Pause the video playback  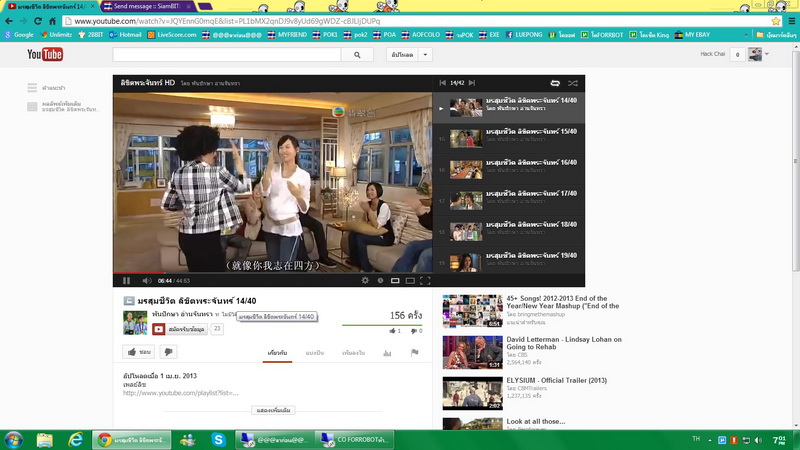click(x=126, y=281)
